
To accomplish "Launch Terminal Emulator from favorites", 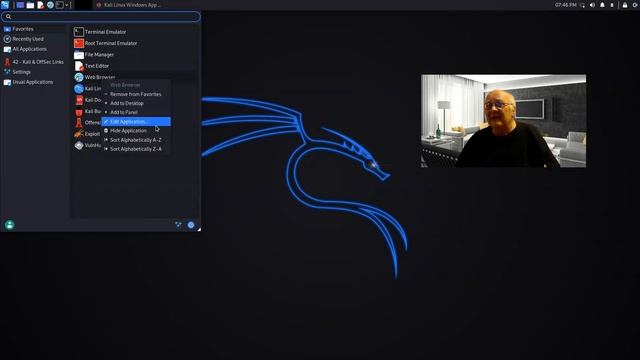I will click(x=135, y=32).
